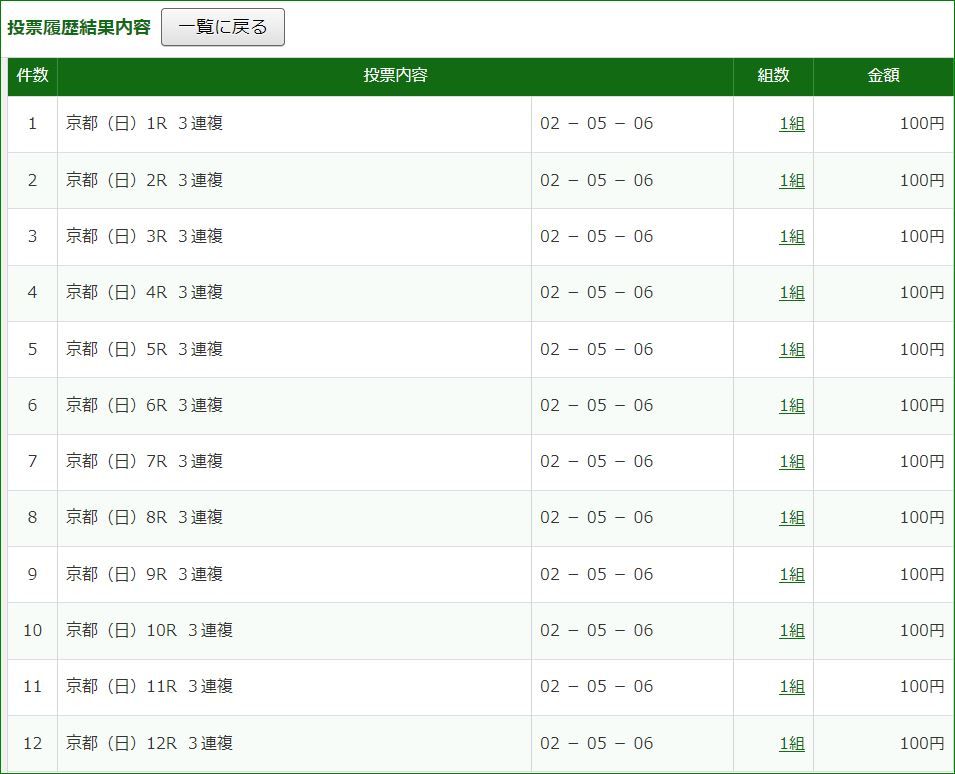Click the 1組 link for 京都 12R
Viewport: 955px width, 774px height.
tap(791, 743)
